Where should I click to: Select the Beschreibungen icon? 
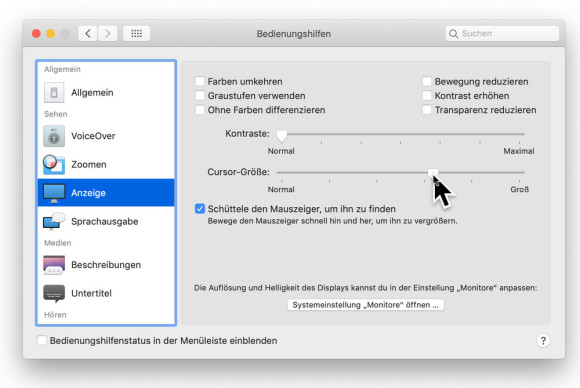pyautogui.click(x=54, y=265)
